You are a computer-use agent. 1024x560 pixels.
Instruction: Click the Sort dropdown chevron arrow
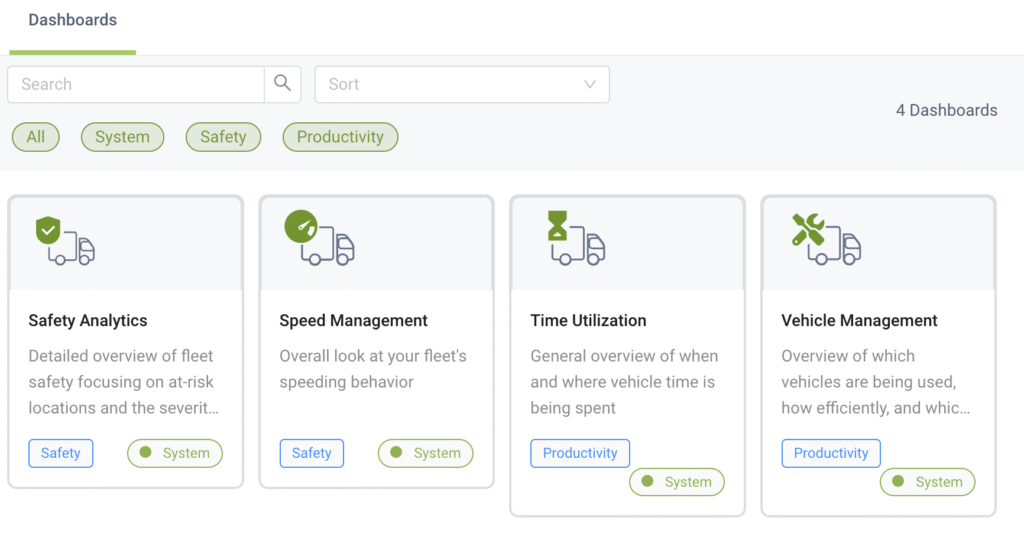coord(590,84)
